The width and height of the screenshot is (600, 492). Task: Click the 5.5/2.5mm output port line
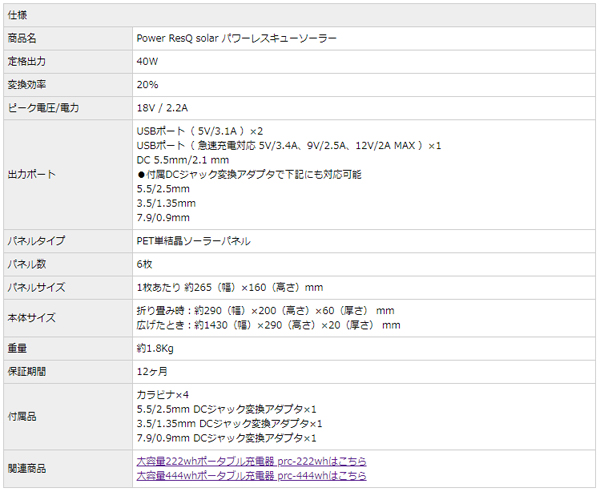click(x=163, y=189)
